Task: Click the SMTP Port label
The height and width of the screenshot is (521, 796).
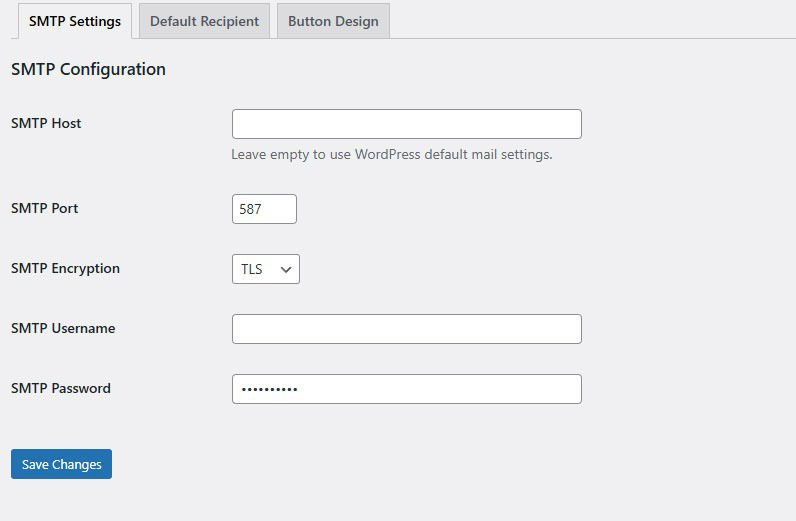Action: (45, 208)
